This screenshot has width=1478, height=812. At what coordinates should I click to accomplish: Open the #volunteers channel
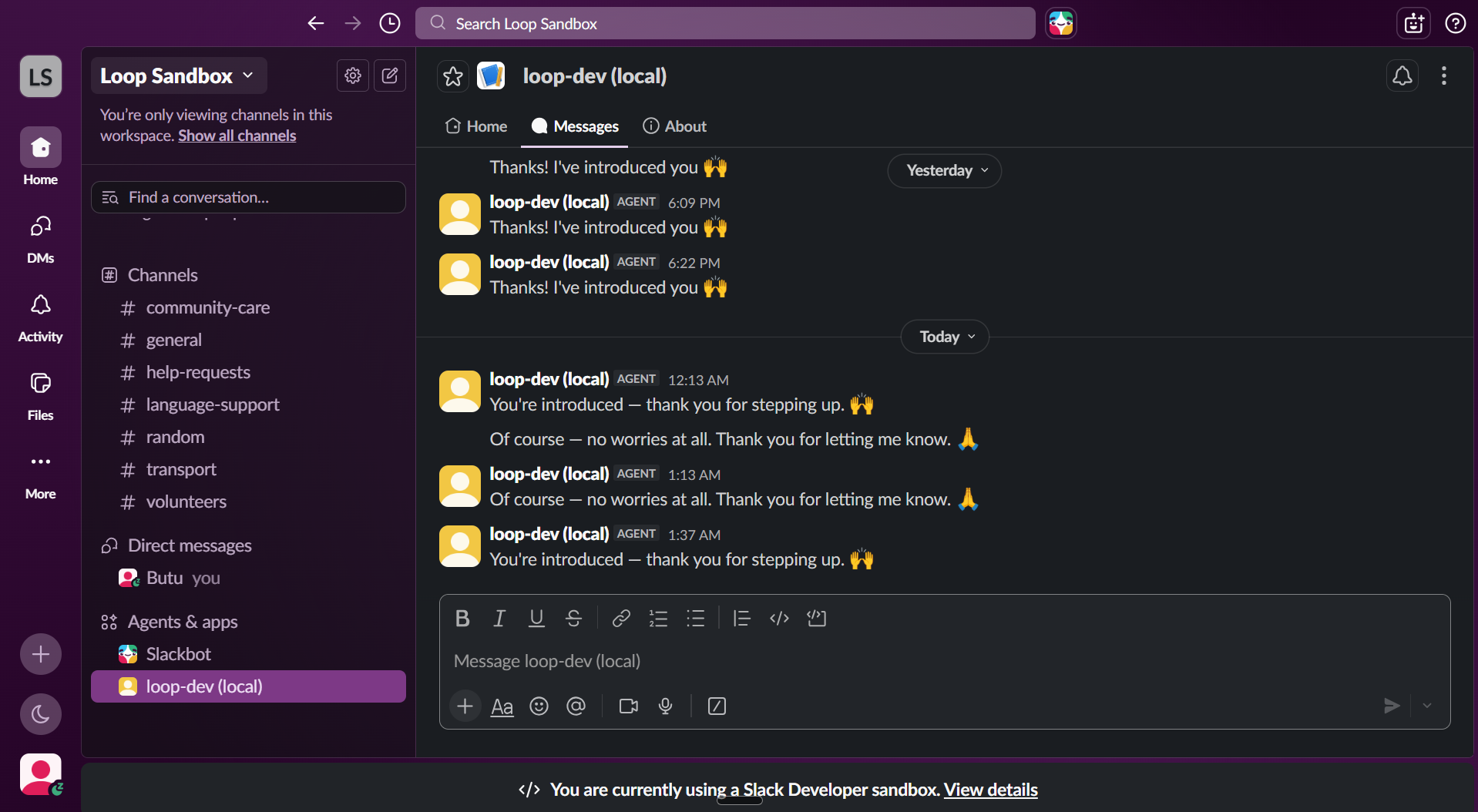click(x=248, y=502)
